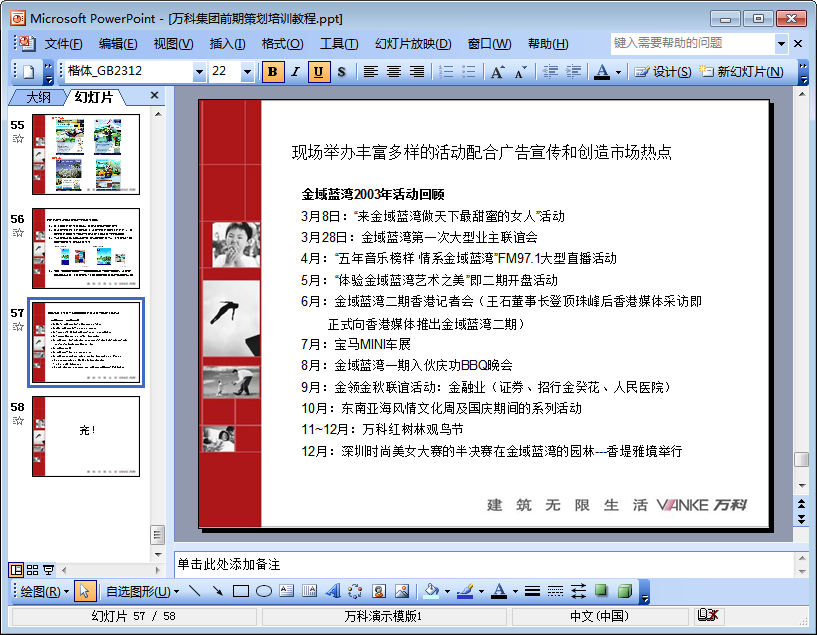Insert Clip Art

[379, 591]
